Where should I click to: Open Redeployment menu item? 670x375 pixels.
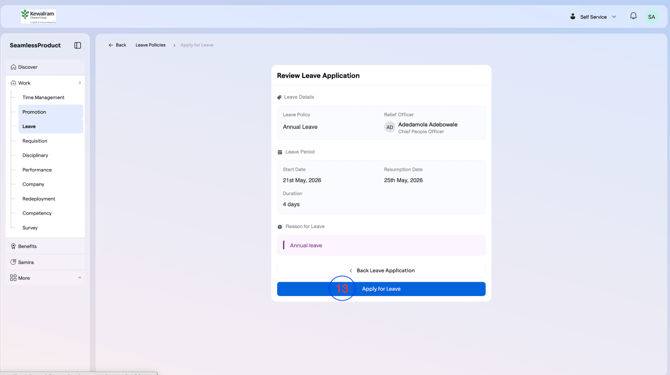point(38,199)
